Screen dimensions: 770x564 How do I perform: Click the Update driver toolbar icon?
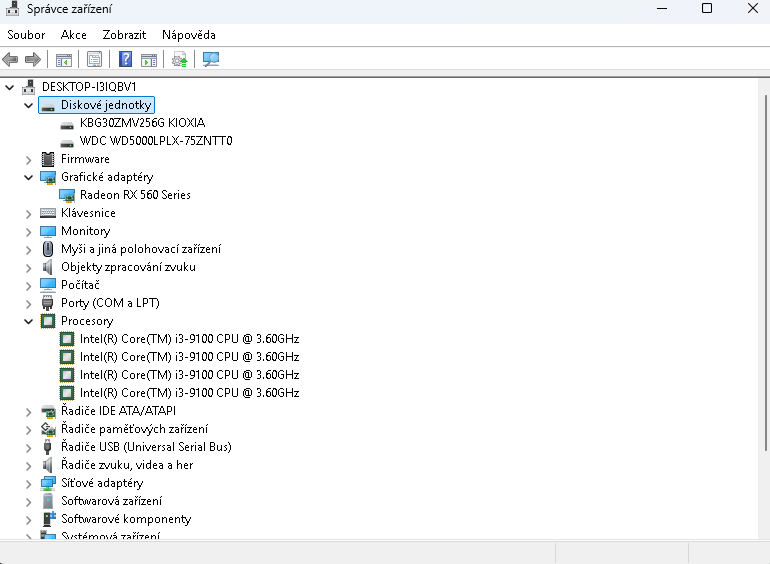pyautogui.click(x=179, y=60)
